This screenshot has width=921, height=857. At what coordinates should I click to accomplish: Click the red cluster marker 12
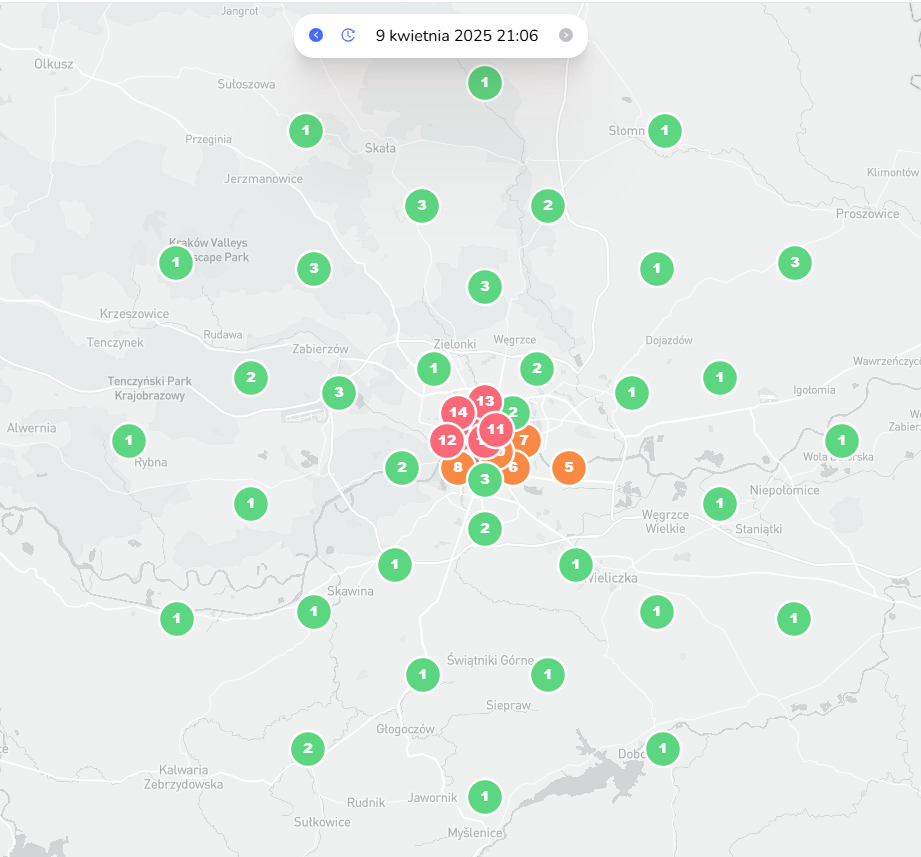coord(445,440)
